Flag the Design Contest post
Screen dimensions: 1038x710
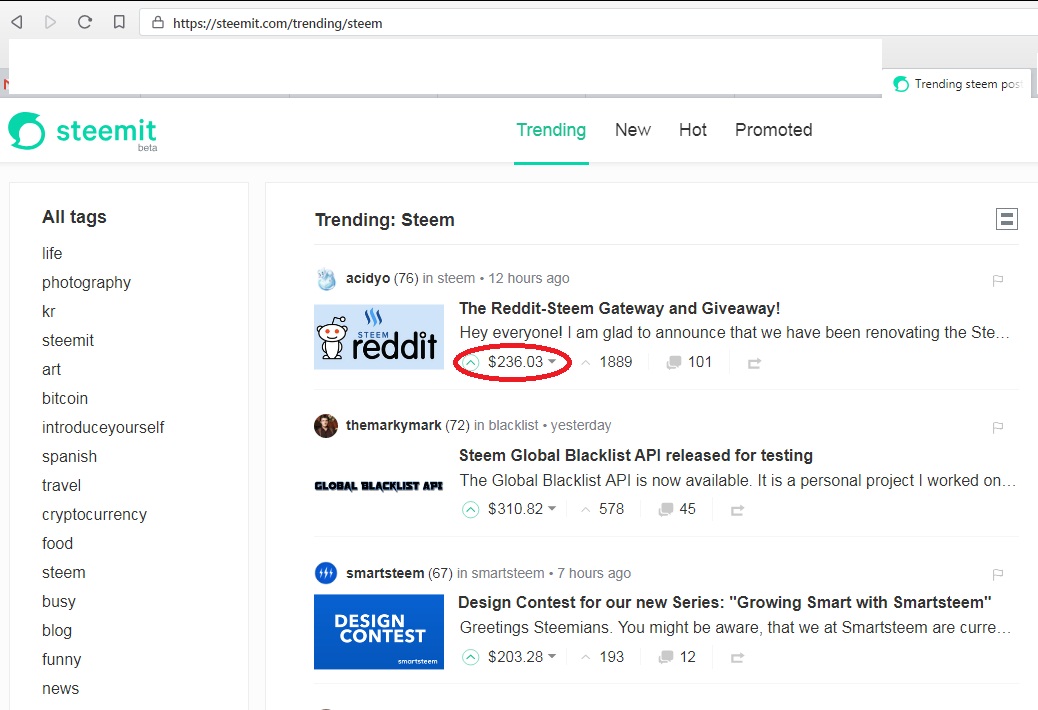[x=997, y=575]
